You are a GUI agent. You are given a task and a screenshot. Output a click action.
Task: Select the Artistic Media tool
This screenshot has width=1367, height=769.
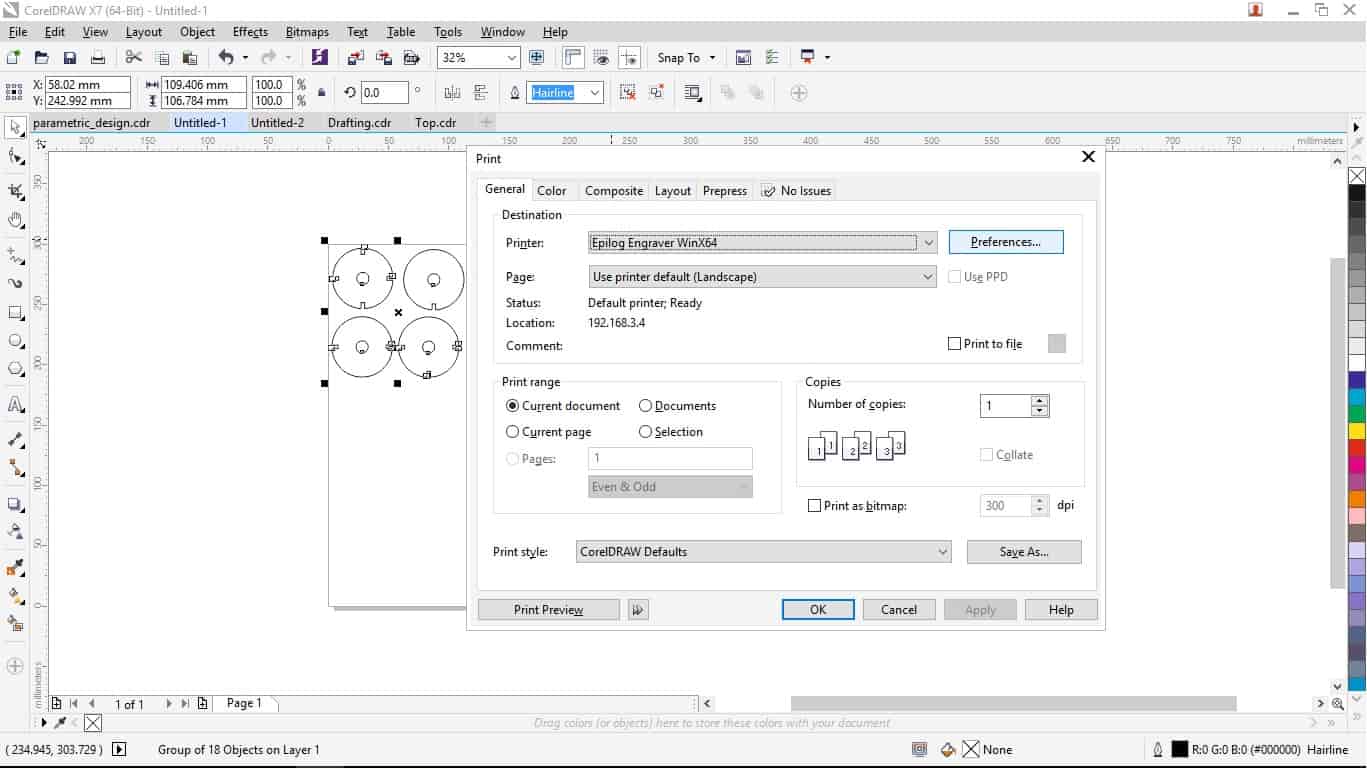tap(15, 283)
